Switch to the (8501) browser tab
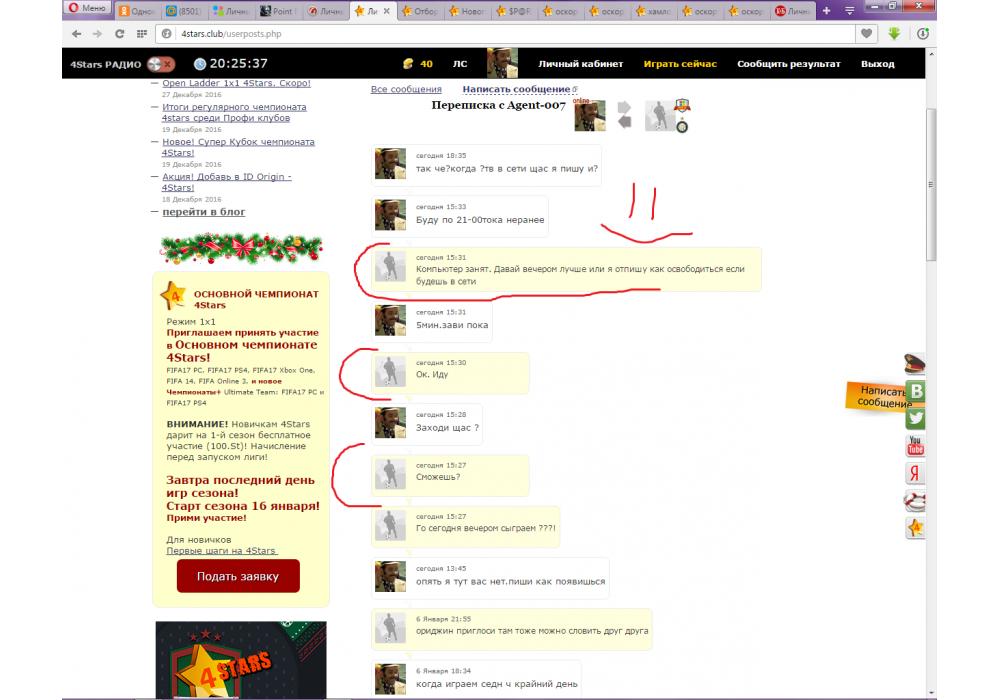Image resolution: width=1000 pixels, height=700 pixels. (184, 11)
